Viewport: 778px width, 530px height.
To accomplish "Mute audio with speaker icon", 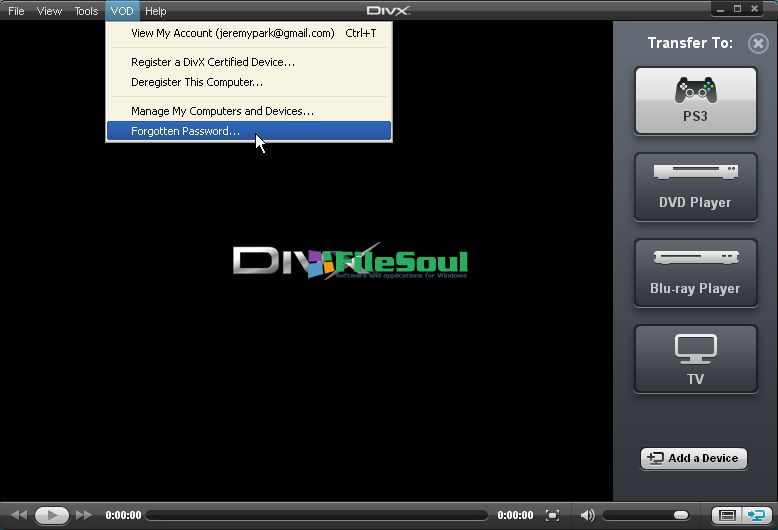I will pos(588,515).
